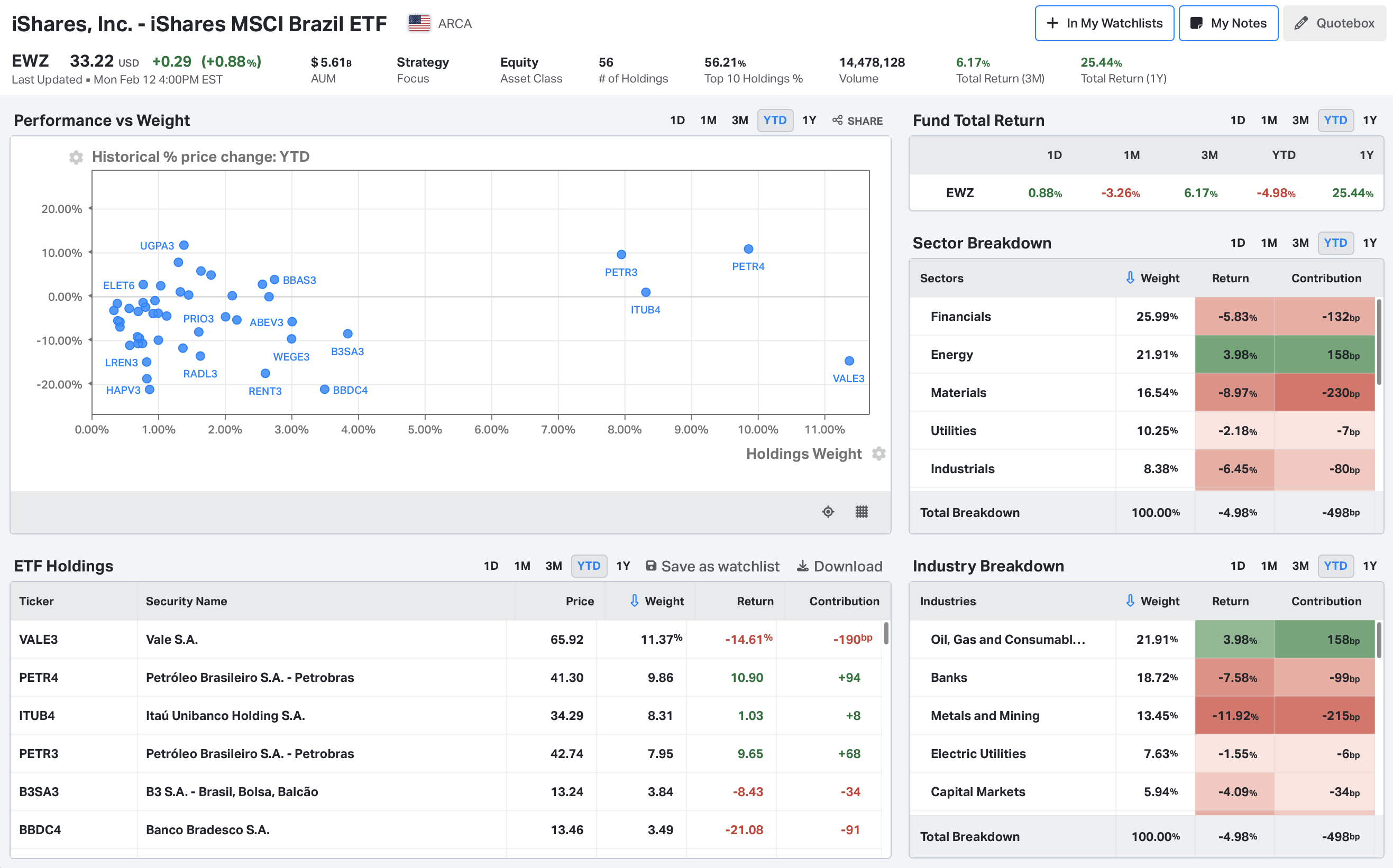1393x868 pixels.
Task: Click the Financials -5.83% return color cell
Action: point(1234,316)
